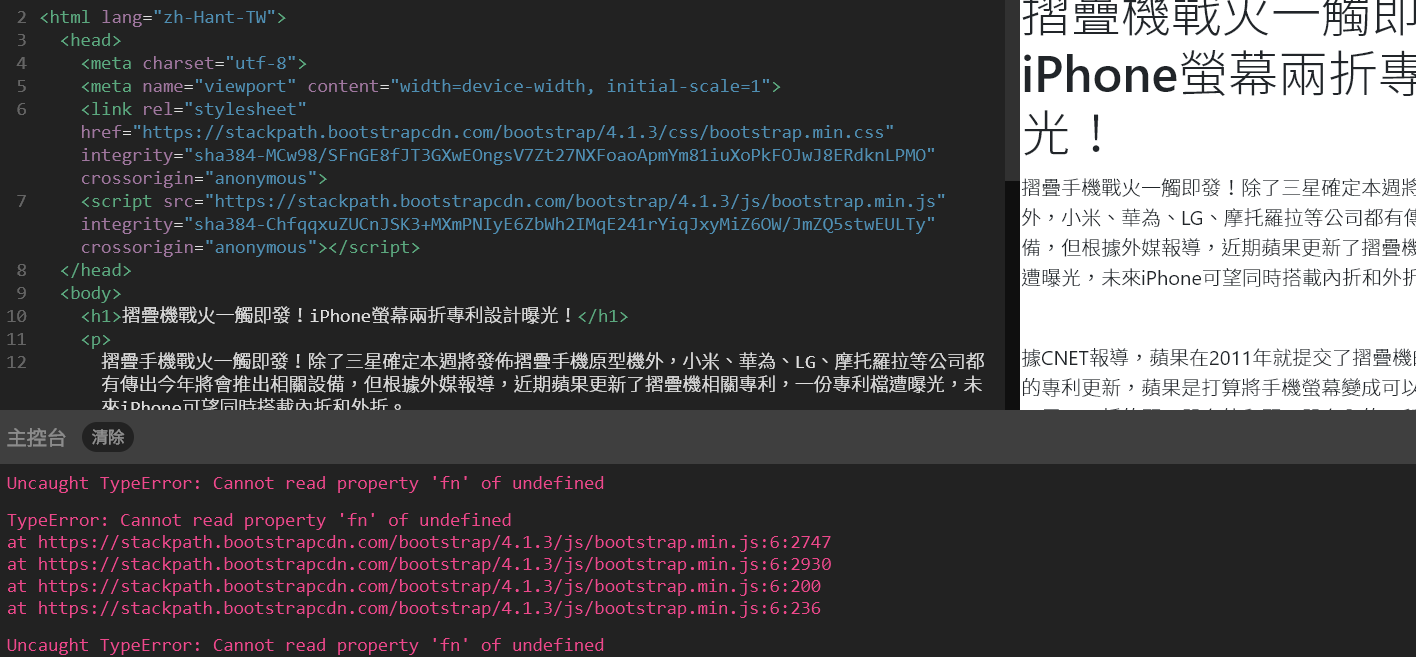The width and height of the screenshot is (1416, 657).
Task: Click the closing </head> tag
Action: point(96,270)
